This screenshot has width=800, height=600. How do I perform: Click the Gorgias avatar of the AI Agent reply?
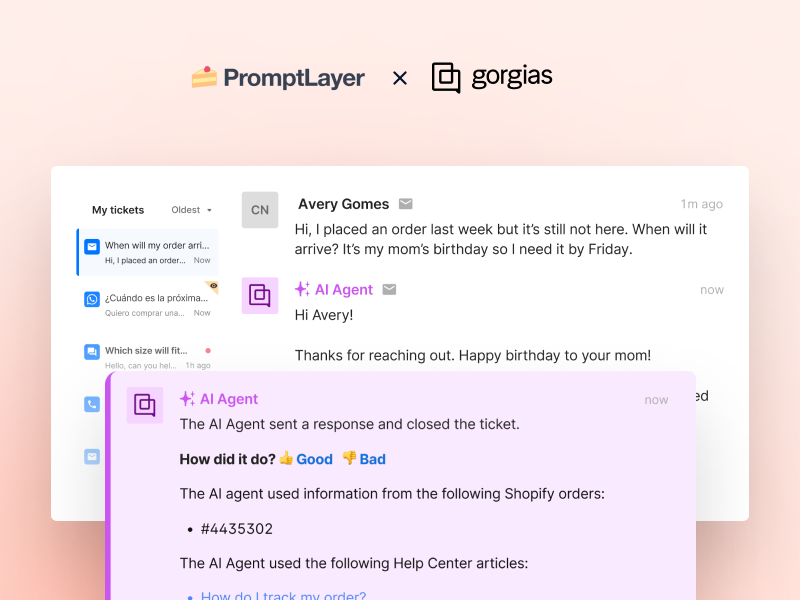pos(260,295)
